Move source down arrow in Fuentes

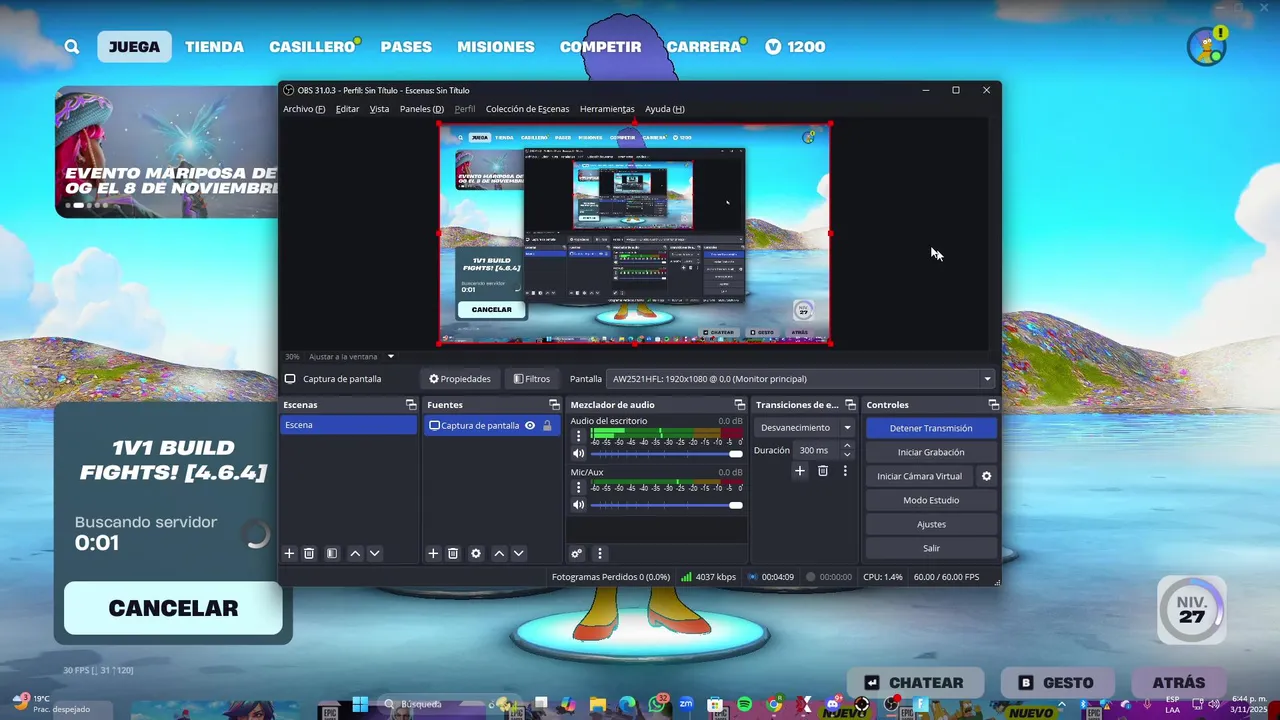point(518,553)
